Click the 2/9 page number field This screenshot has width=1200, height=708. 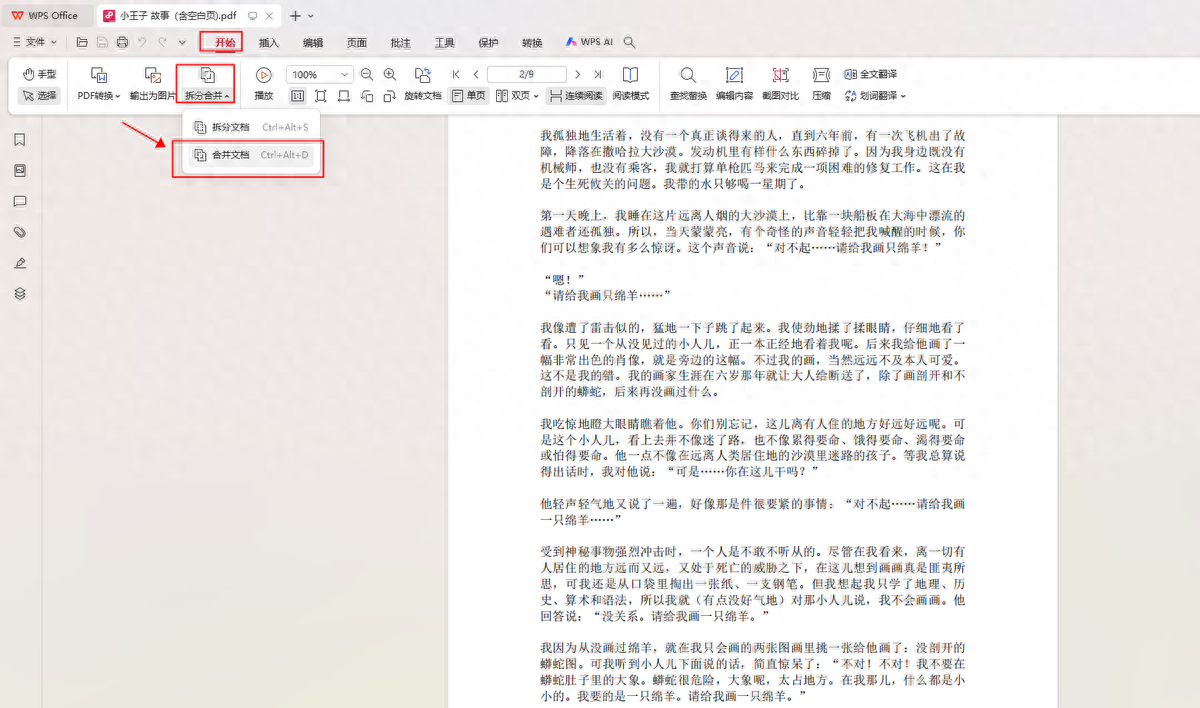click(526, 75)
